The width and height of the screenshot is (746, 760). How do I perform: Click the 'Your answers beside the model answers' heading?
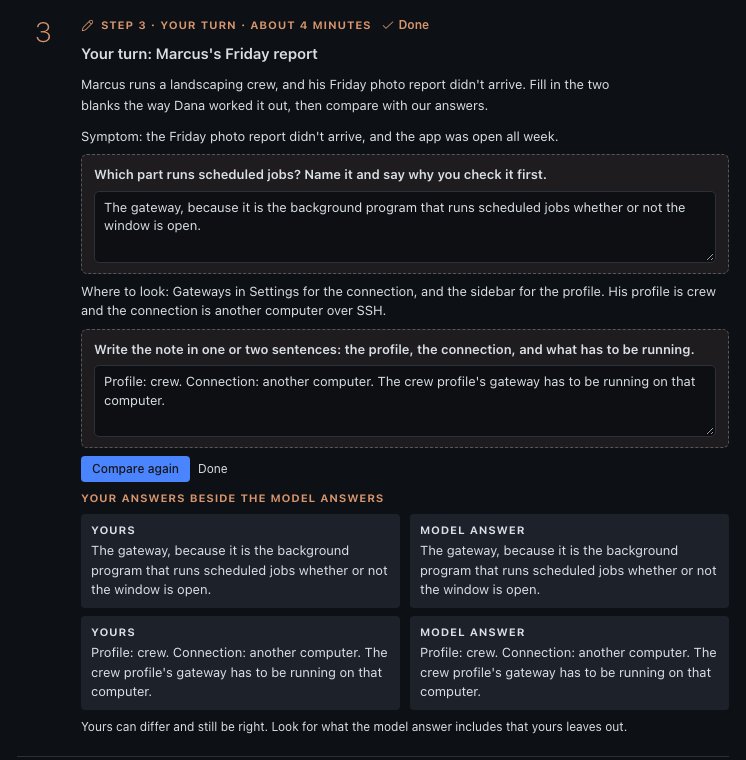[x=232, y=498]
